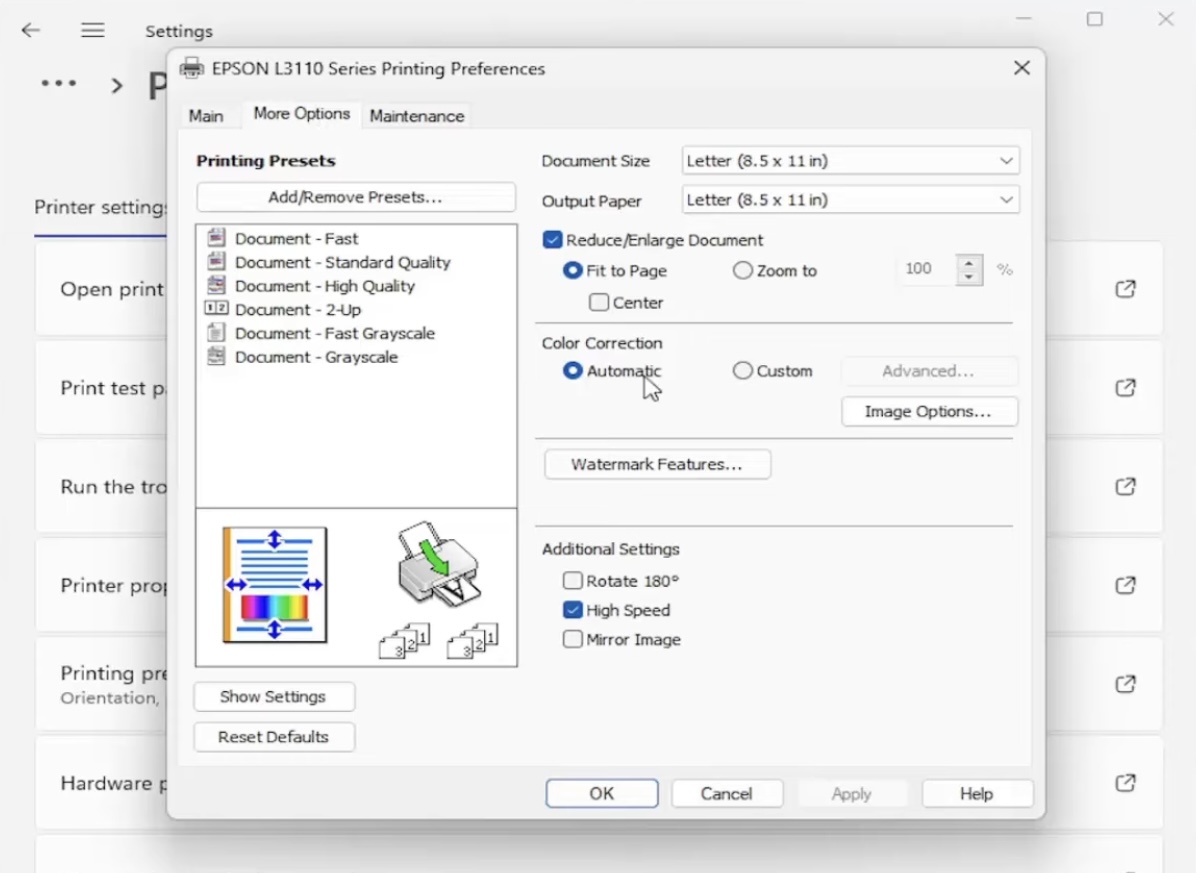This screenshot has width=1196, height=873.
Task: Enable the Mirror Image checkbox
Action: 572,639
